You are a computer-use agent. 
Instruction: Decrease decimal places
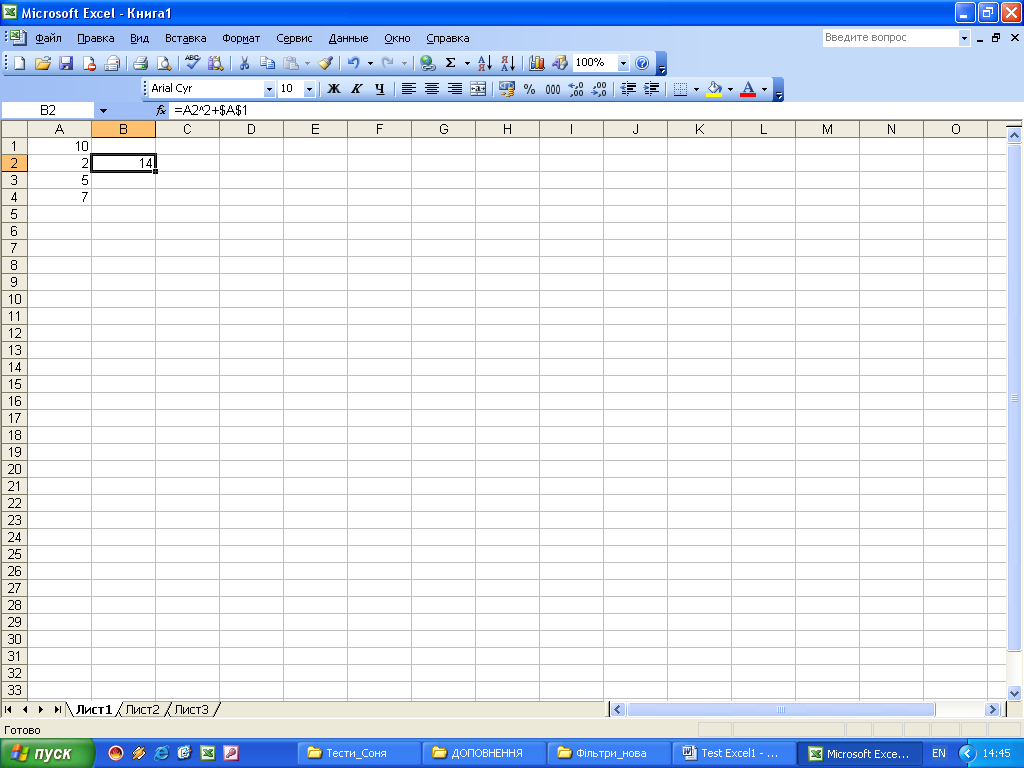(x=600, y=89)
